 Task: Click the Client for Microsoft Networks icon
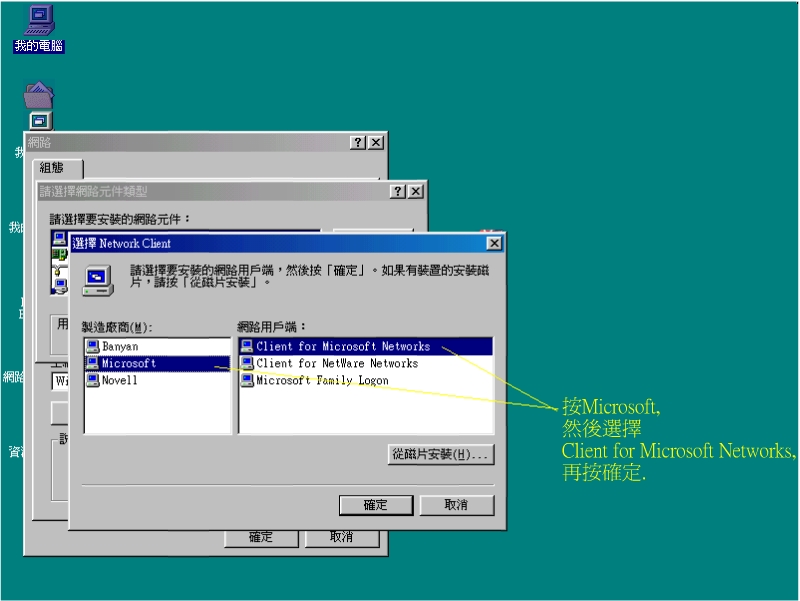(x=247, y=346)
